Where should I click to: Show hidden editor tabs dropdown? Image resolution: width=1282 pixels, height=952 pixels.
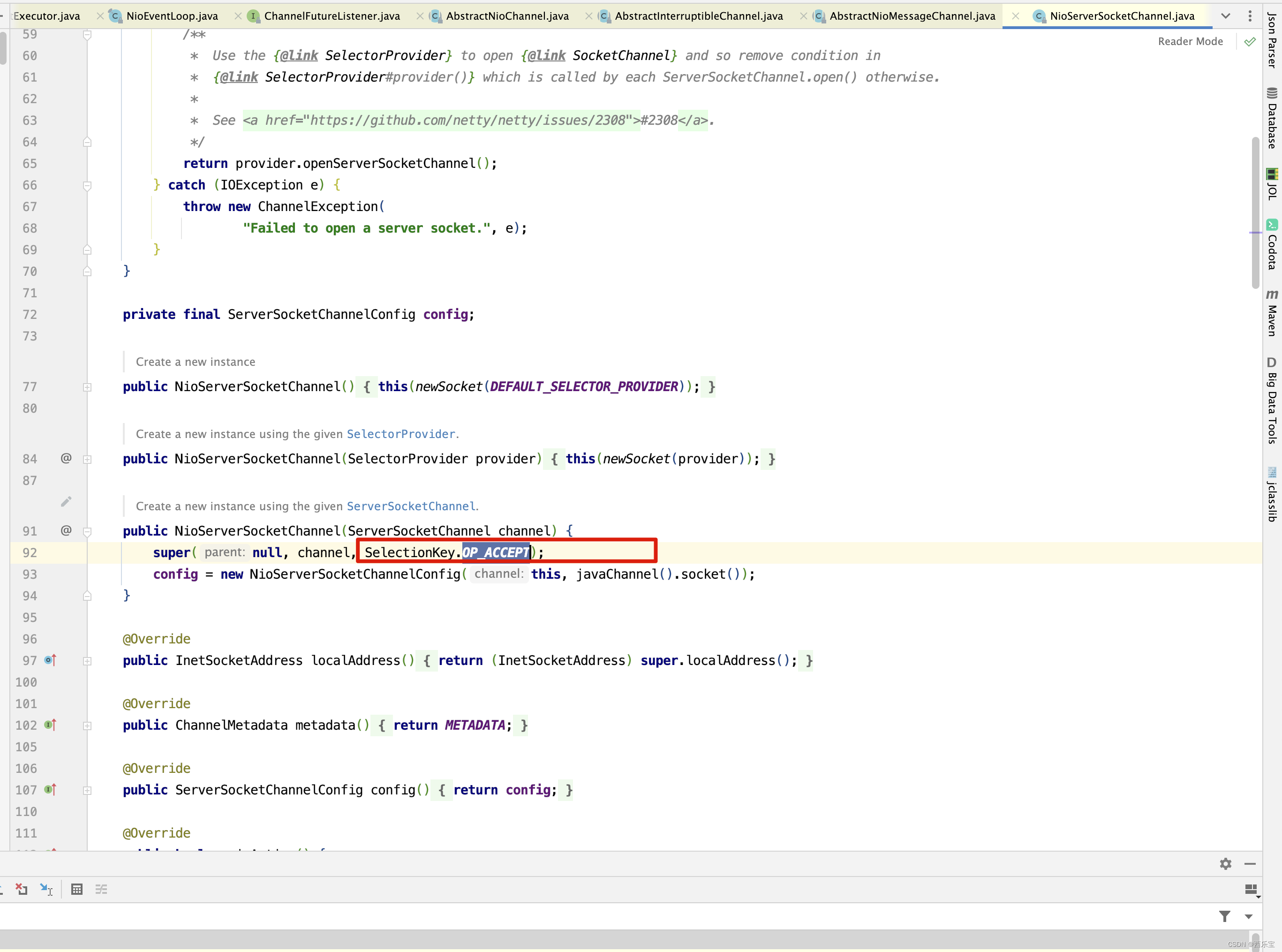coord(1226,15)
